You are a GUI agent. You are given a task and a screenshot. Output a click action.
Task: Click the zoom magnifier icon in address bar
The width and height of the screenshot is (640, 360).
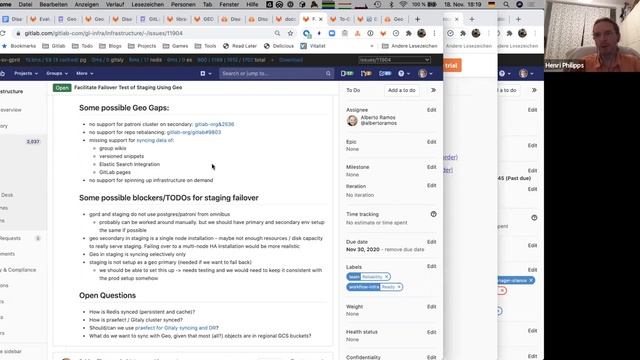[277, 33]
